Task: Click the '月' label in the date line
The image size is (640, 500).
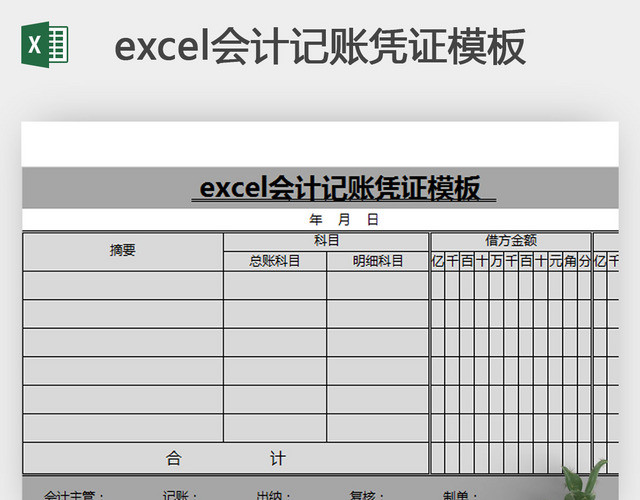Action: coord(344,220)
